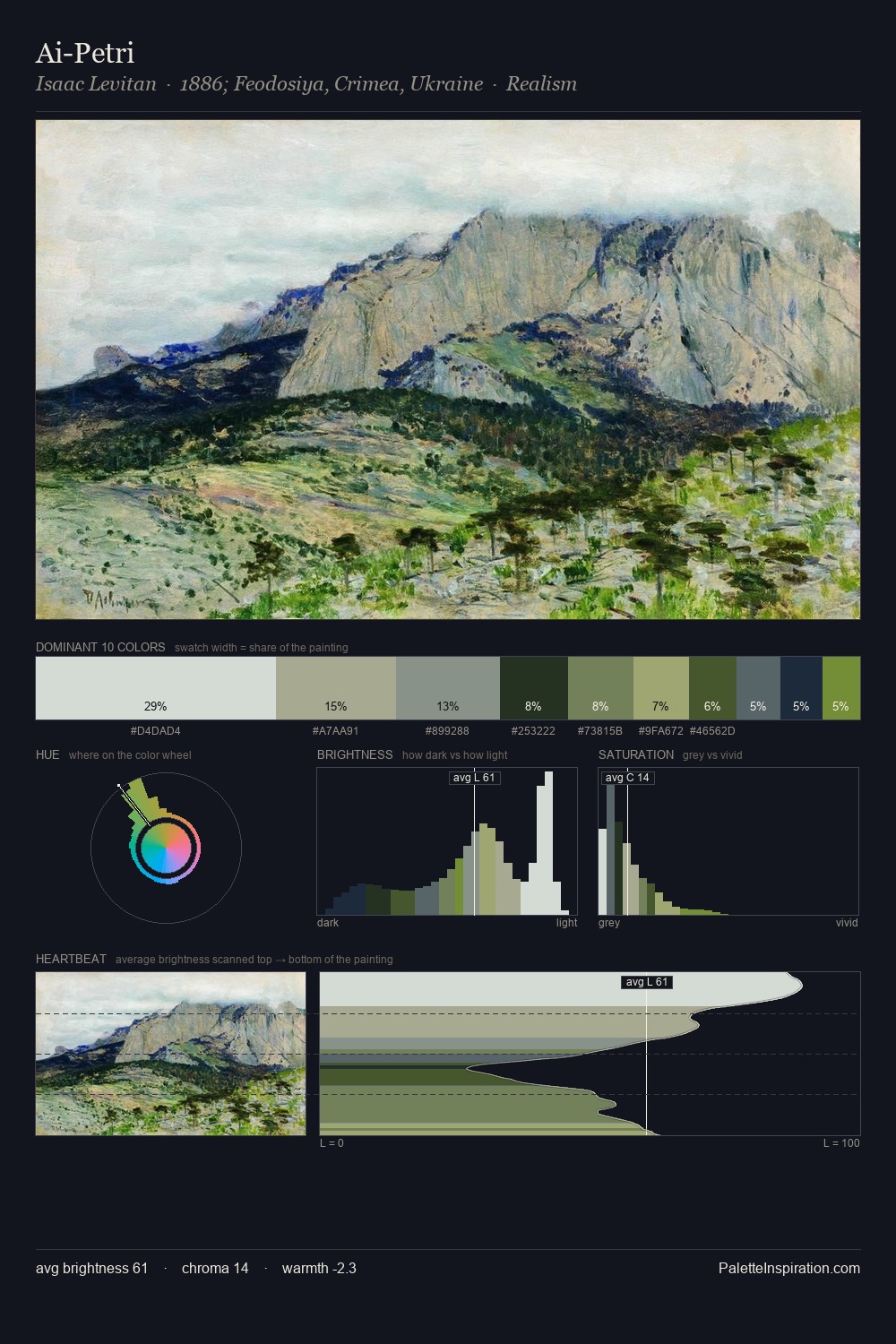Click hex code #253222
The image size is (896, 1344).
click(533, 731)
